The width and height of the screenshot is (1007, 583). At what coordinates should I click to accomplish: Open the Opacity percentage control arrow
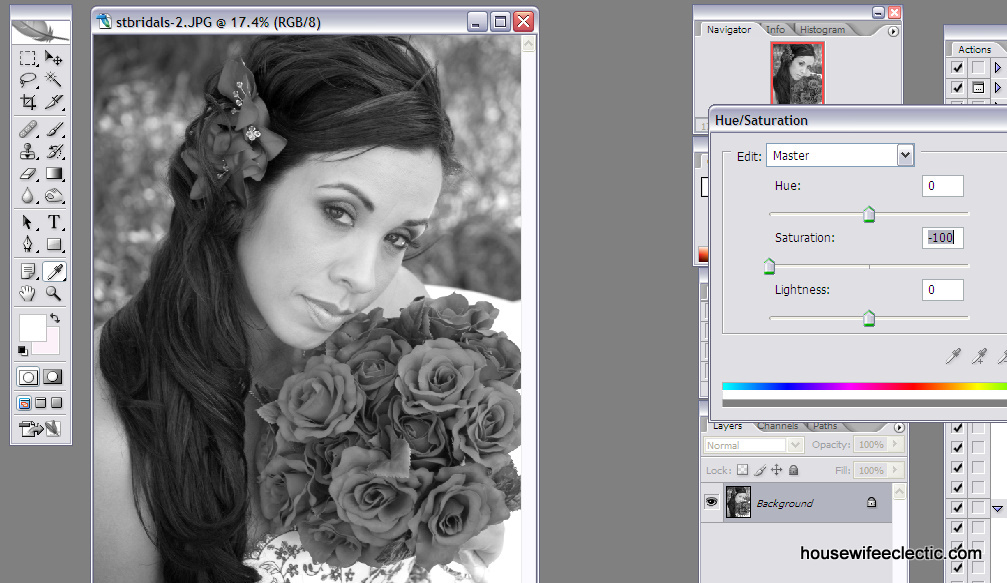(x=894, y=444)
